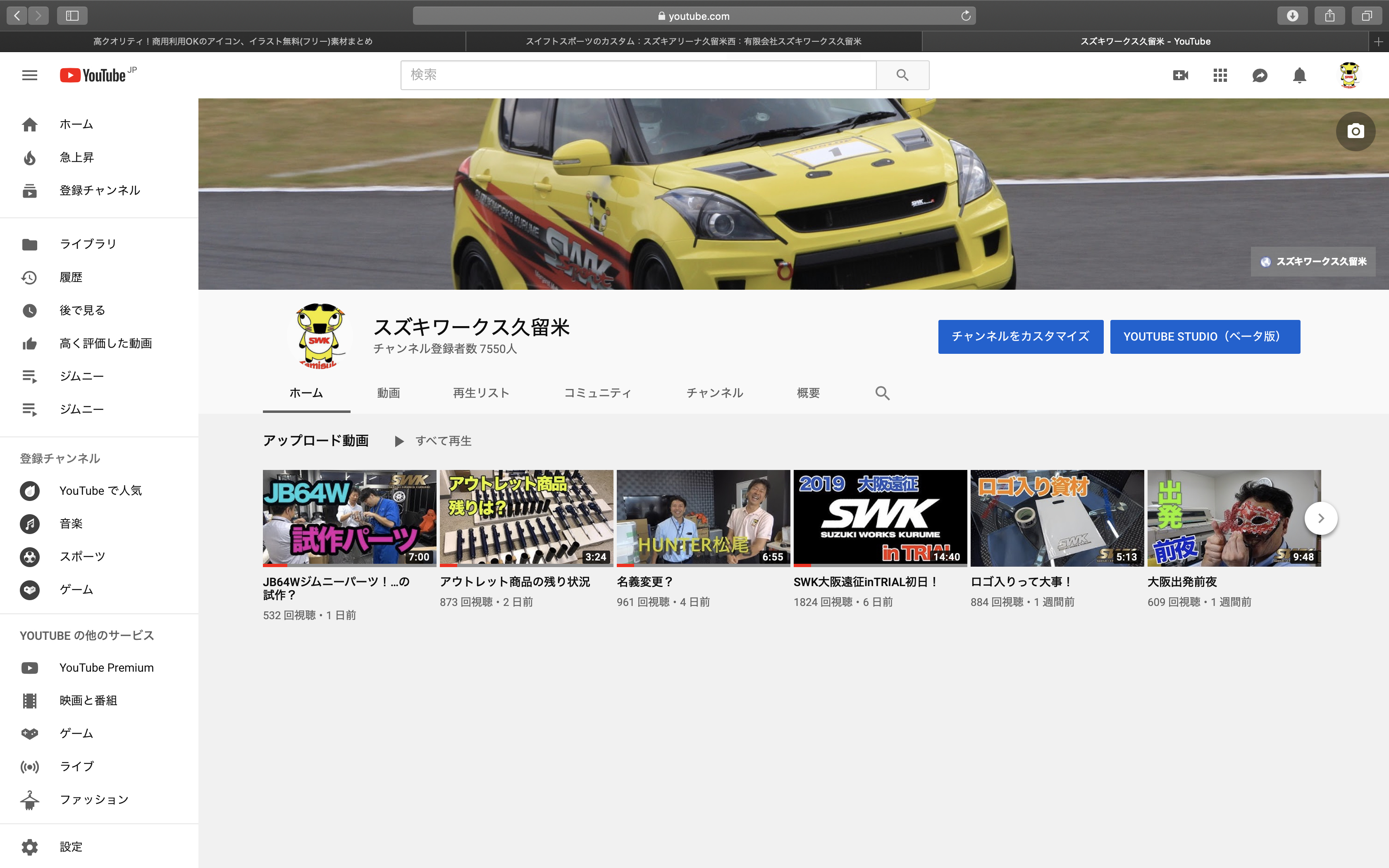Click the banner edit camera icon

click(x=1355, y=131)
